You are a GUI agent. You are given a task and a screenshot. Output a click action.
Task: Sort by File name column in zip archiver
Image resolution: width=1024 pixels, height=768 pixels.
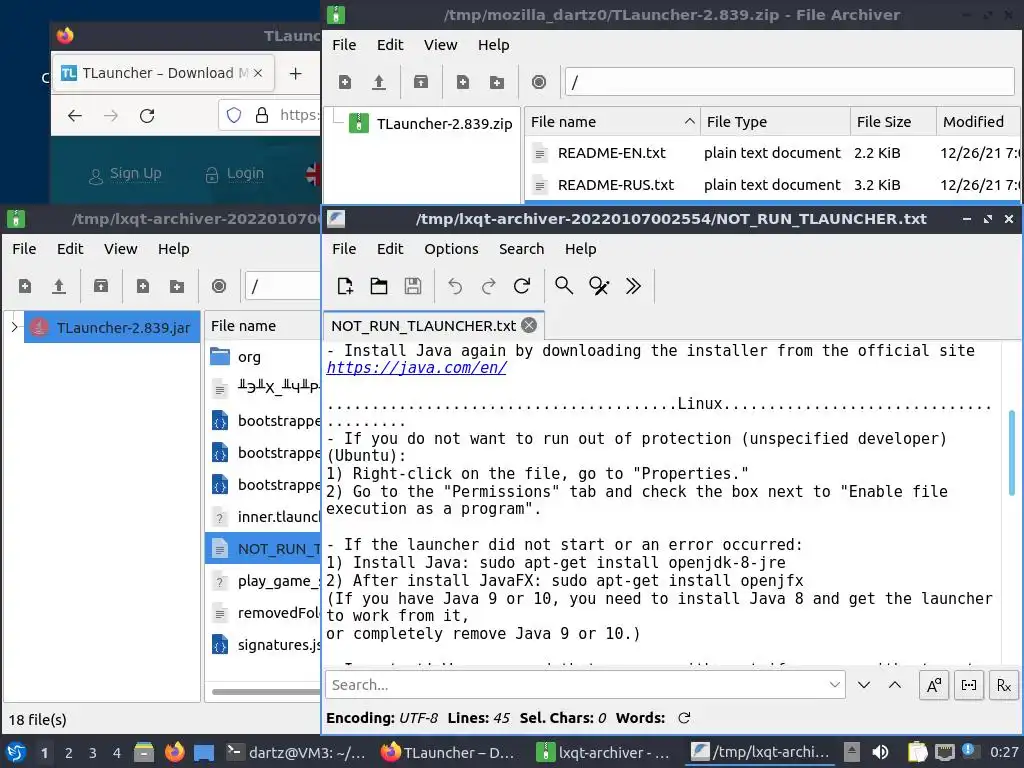pos(612,122)
